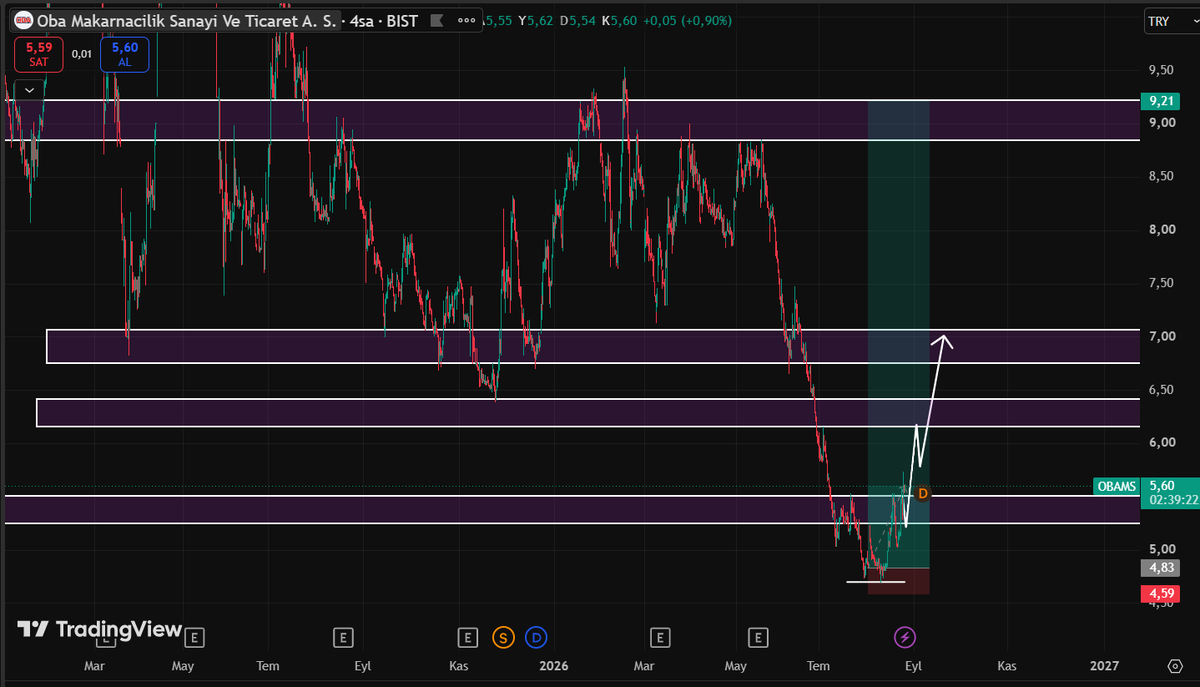
Task: Click the blue AL 5,60 buy button
Action: click(x=125, y=54)
